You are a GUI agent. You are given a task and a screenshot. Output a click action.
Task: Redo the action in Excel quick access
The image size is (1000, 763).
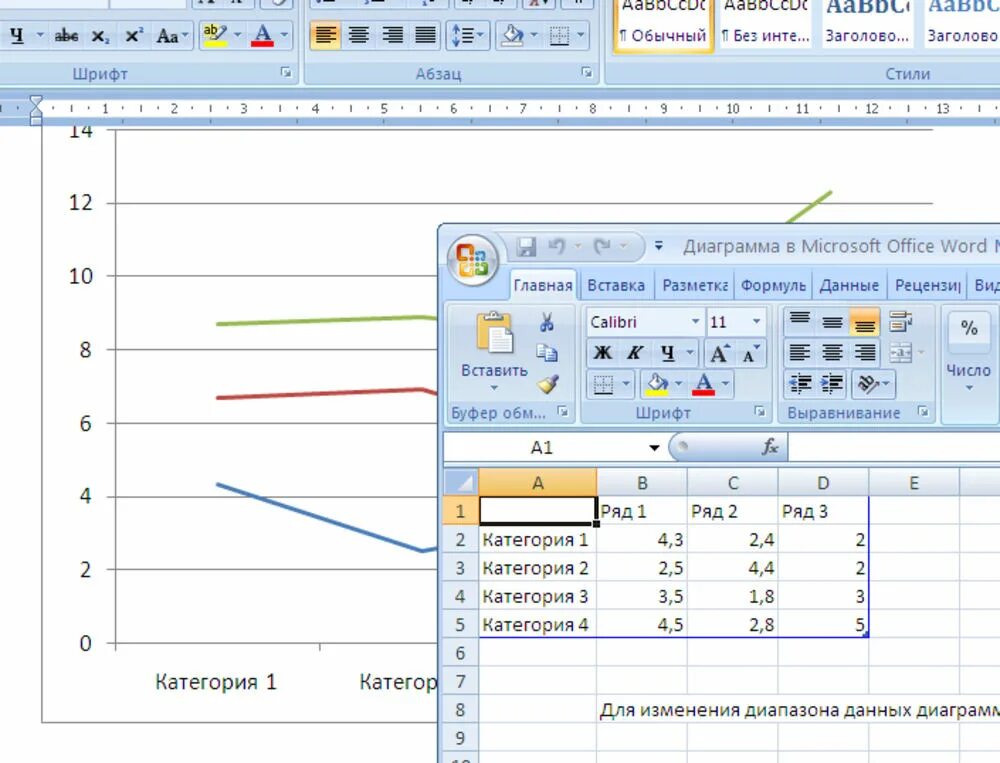(601, 246)
